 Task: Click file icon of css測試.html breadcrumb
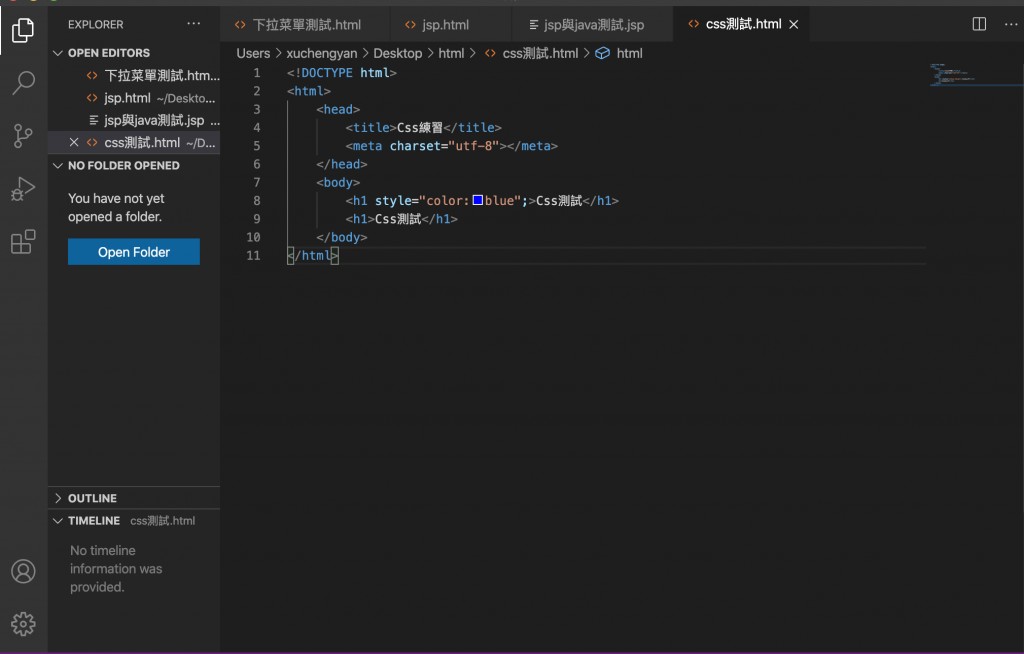490,53
